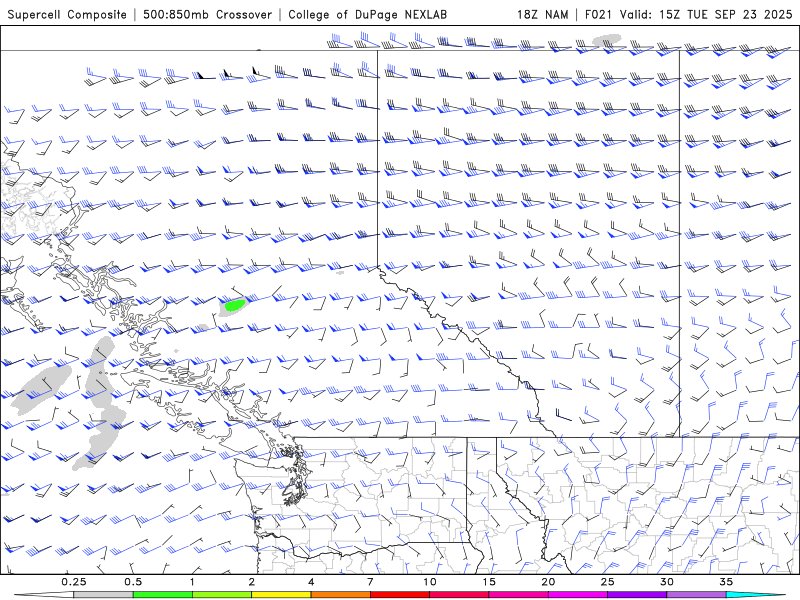Click the "Supercell Composite" title text
Screen dimensions: 800x600
pyautogui.click(x=67, y=14)
